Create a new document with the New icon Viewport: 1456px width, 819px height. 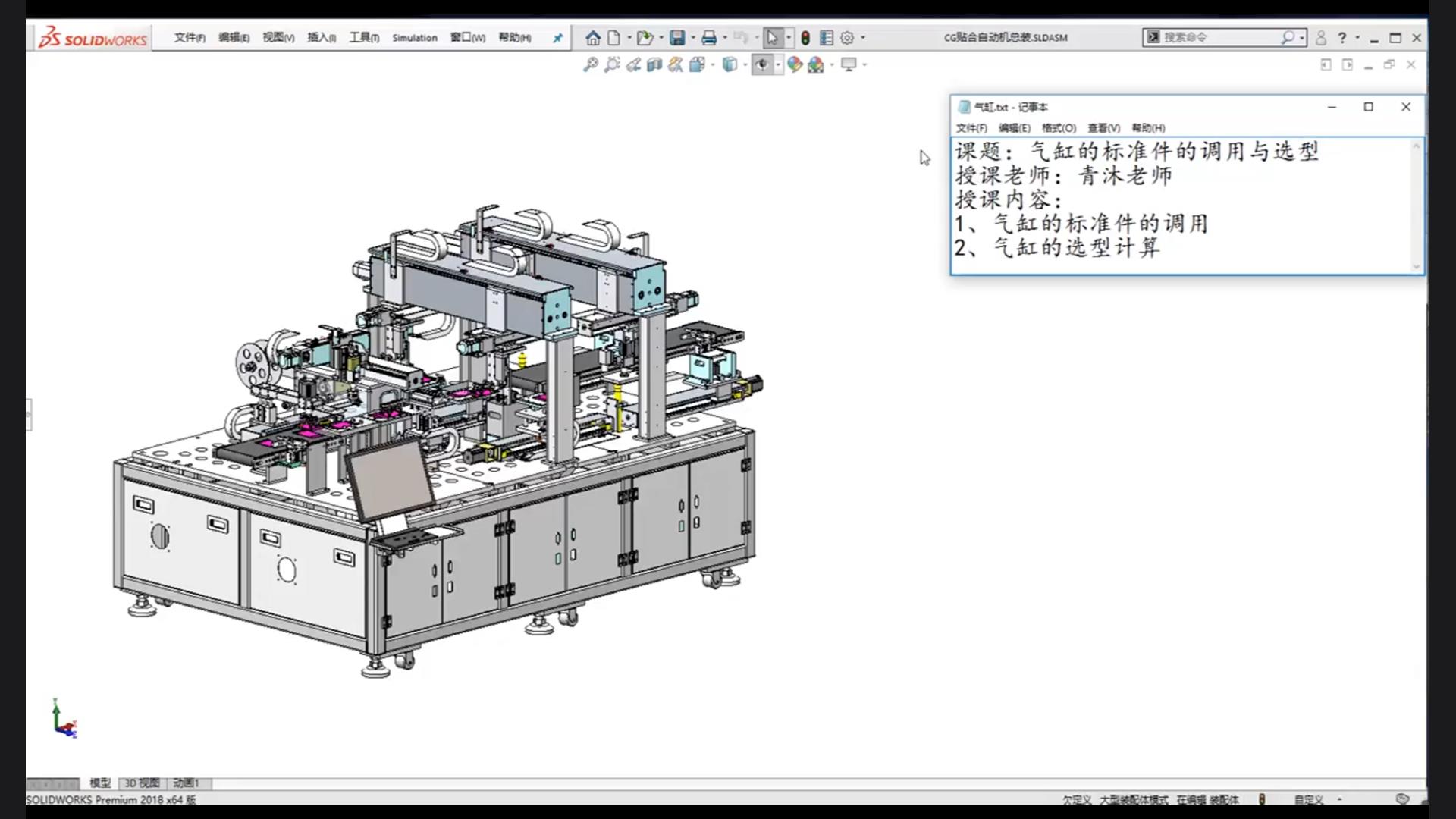pos(613,38)
